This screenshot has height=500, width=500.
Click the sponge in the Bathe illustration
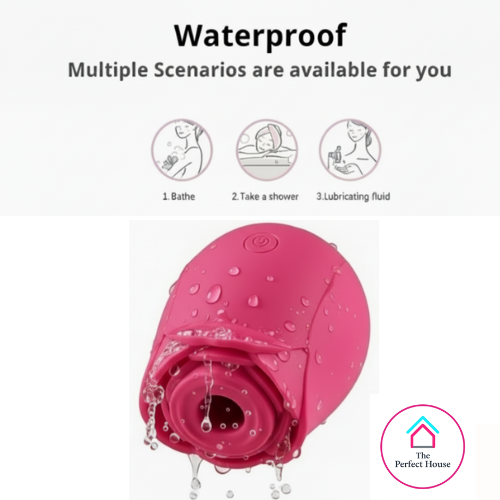click(169, 162)
